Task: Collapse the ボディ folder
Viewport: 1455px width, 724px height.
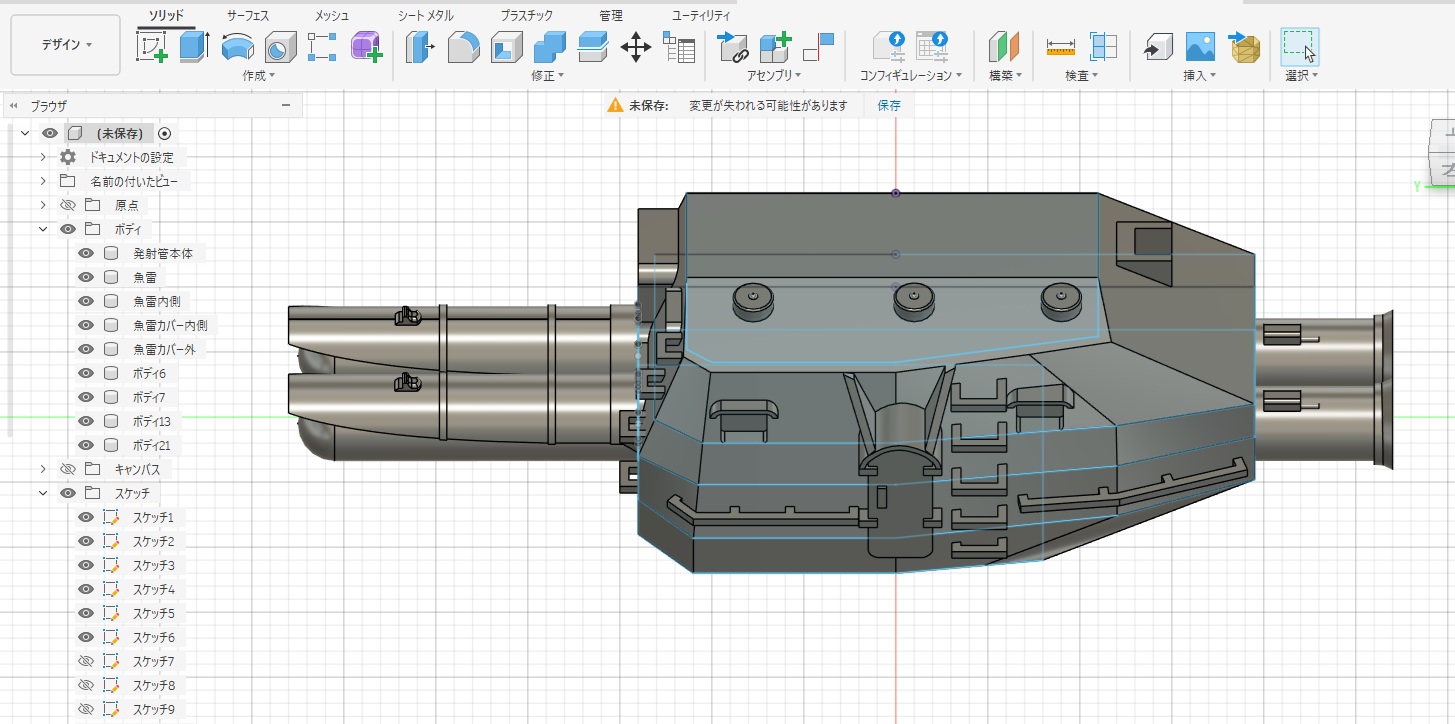Action: tap(43, 229)
